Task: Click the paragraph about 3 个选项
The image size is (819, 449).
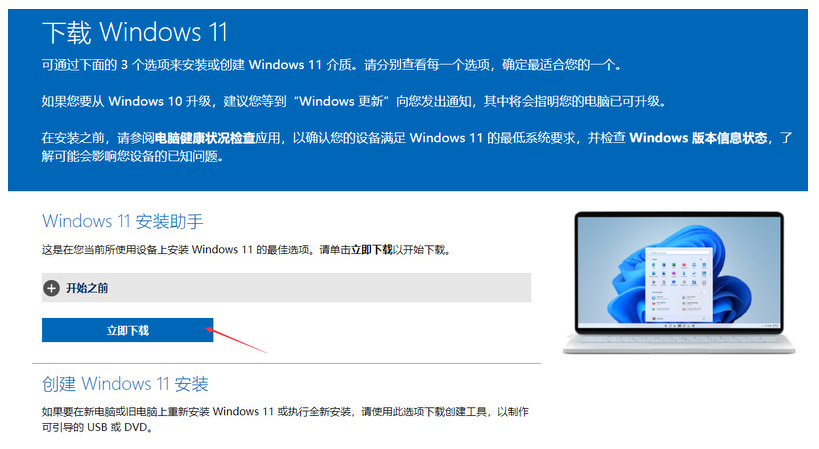Action: [x=331, y=65]
